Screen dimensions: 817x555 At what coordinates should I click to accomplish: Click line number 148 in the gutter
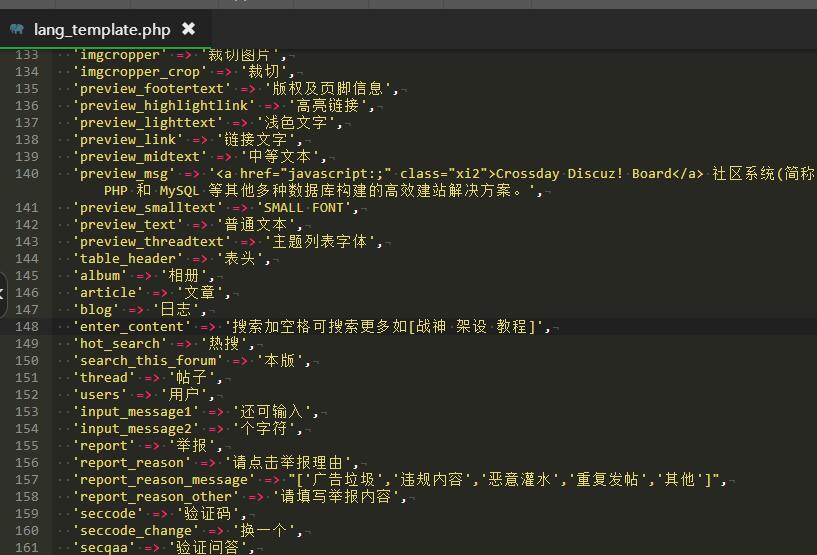[27, 326]
